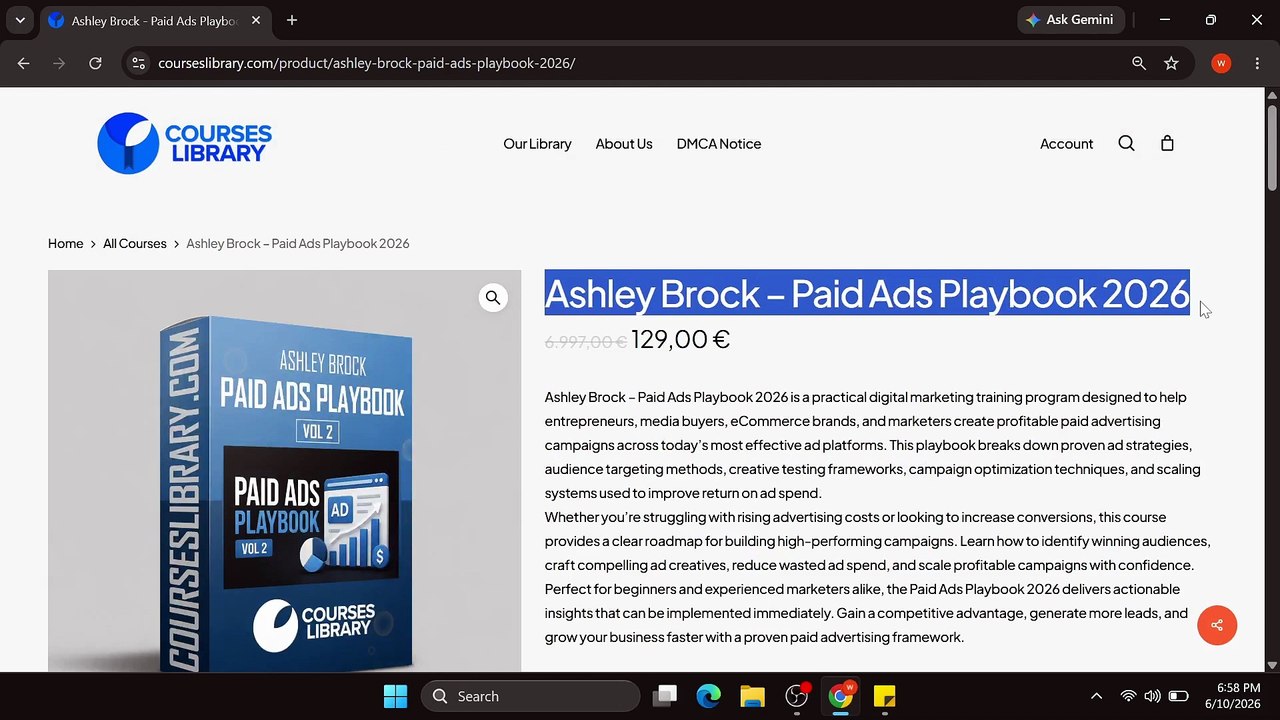
Task: Click scrollbar up arrow
Action: (1272, 94)
